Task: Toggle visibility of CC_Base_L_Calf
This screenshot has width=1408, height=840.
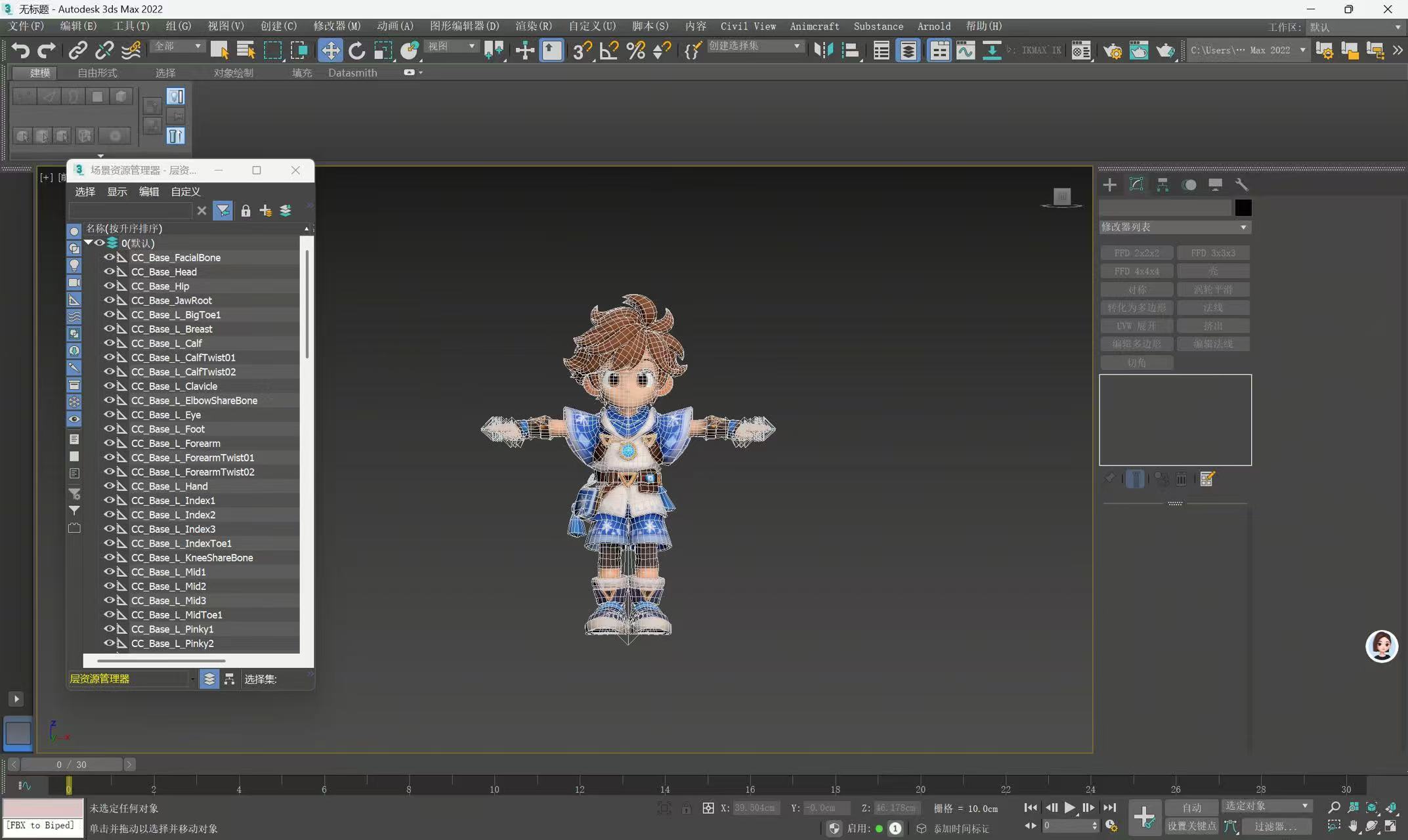Action: 109,343
